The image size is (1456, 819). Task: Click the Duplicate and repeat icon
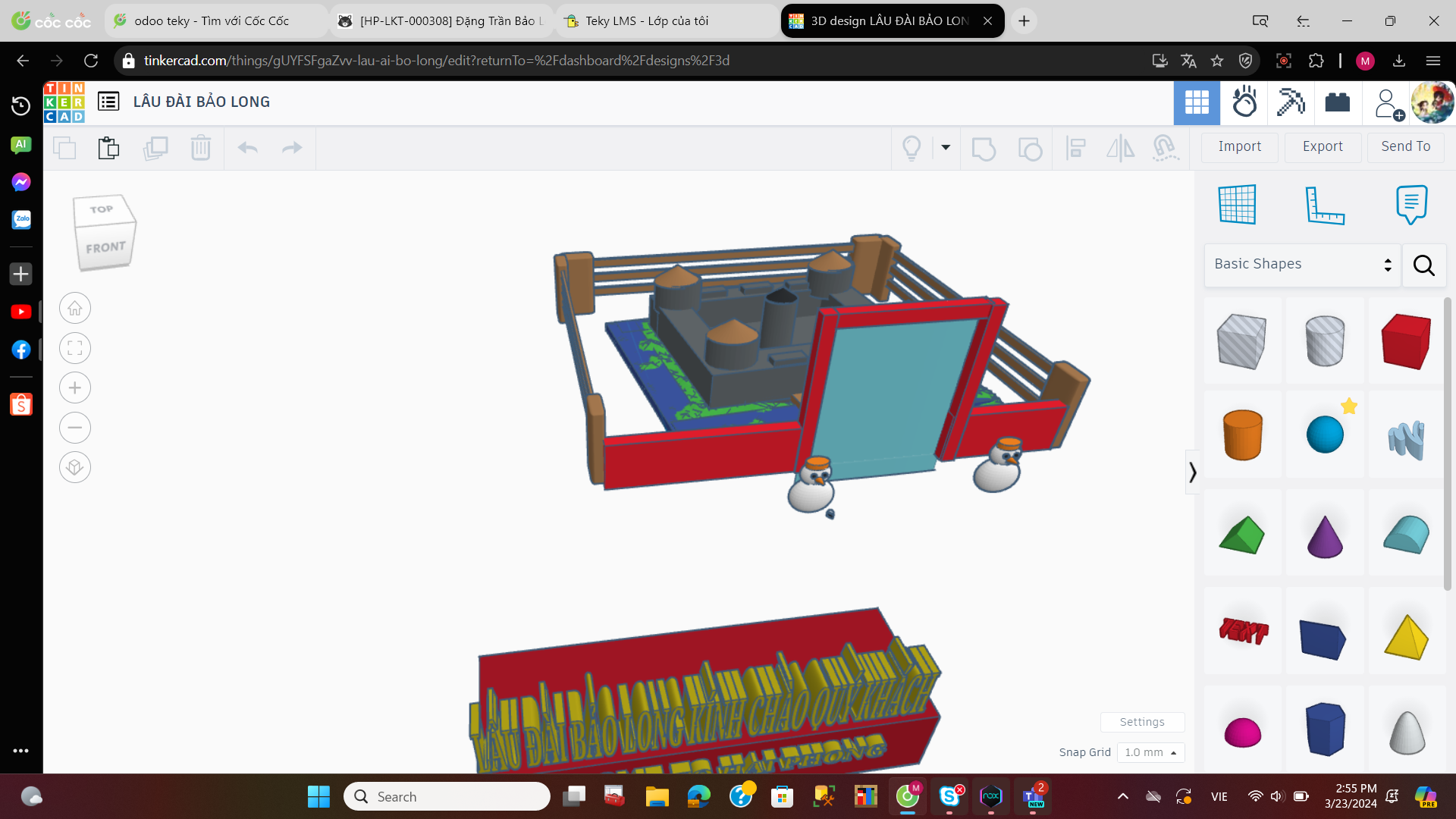[x=155, y=147]
